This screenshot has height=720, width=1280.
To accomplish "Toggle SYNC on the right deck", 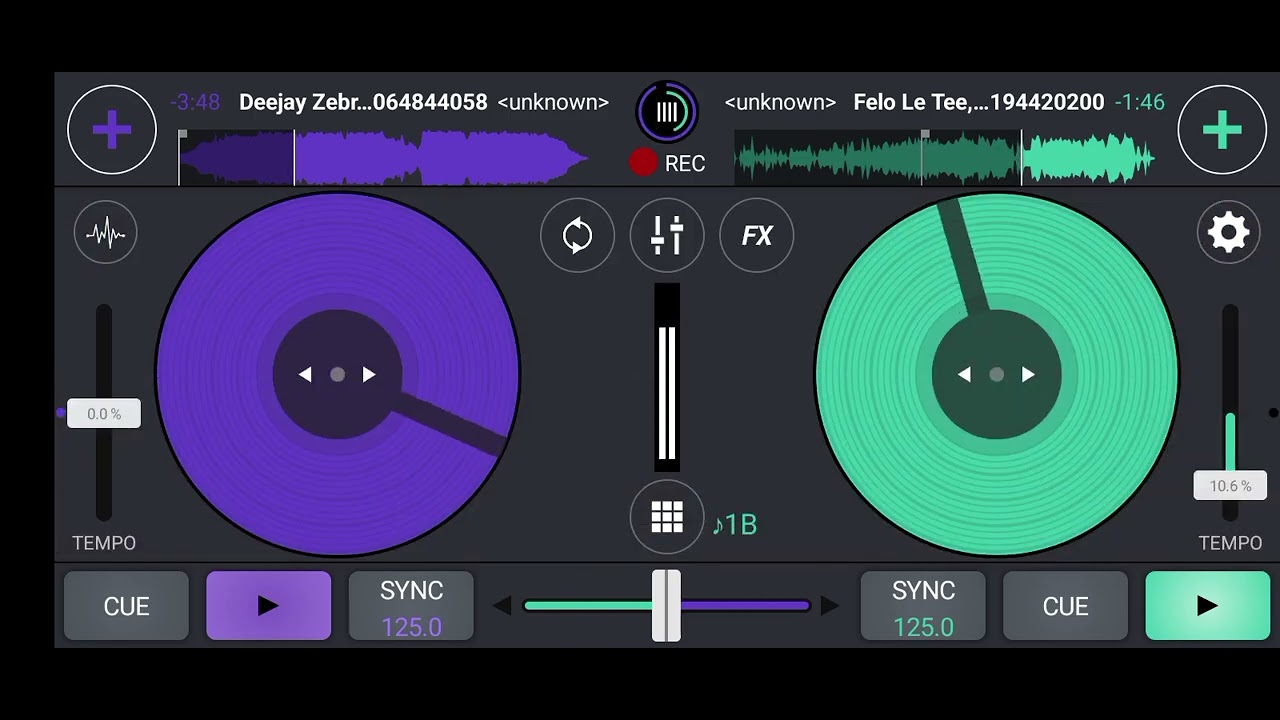I will (923, 606).
